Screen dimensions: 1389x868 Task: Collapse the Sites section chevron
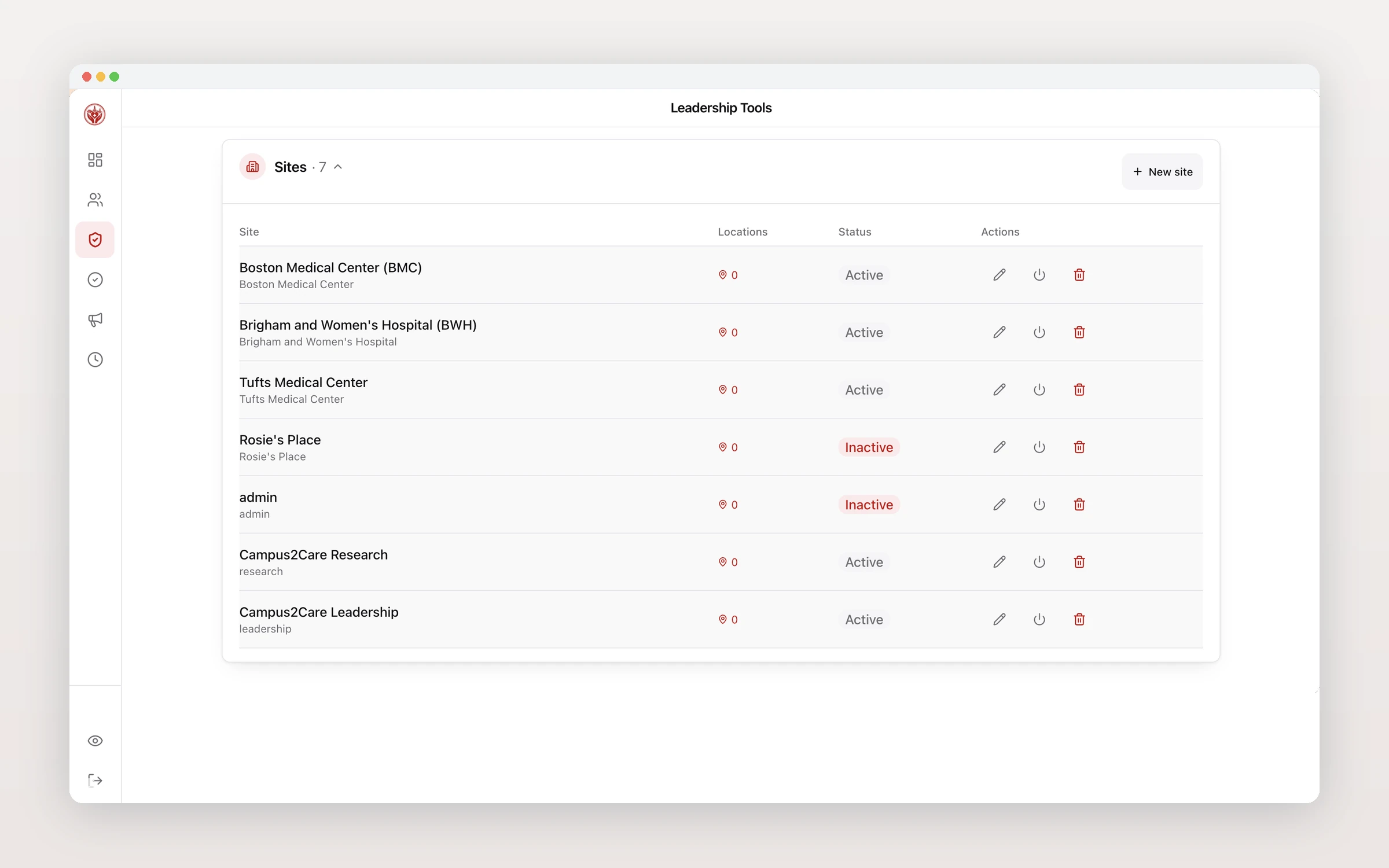338,167
